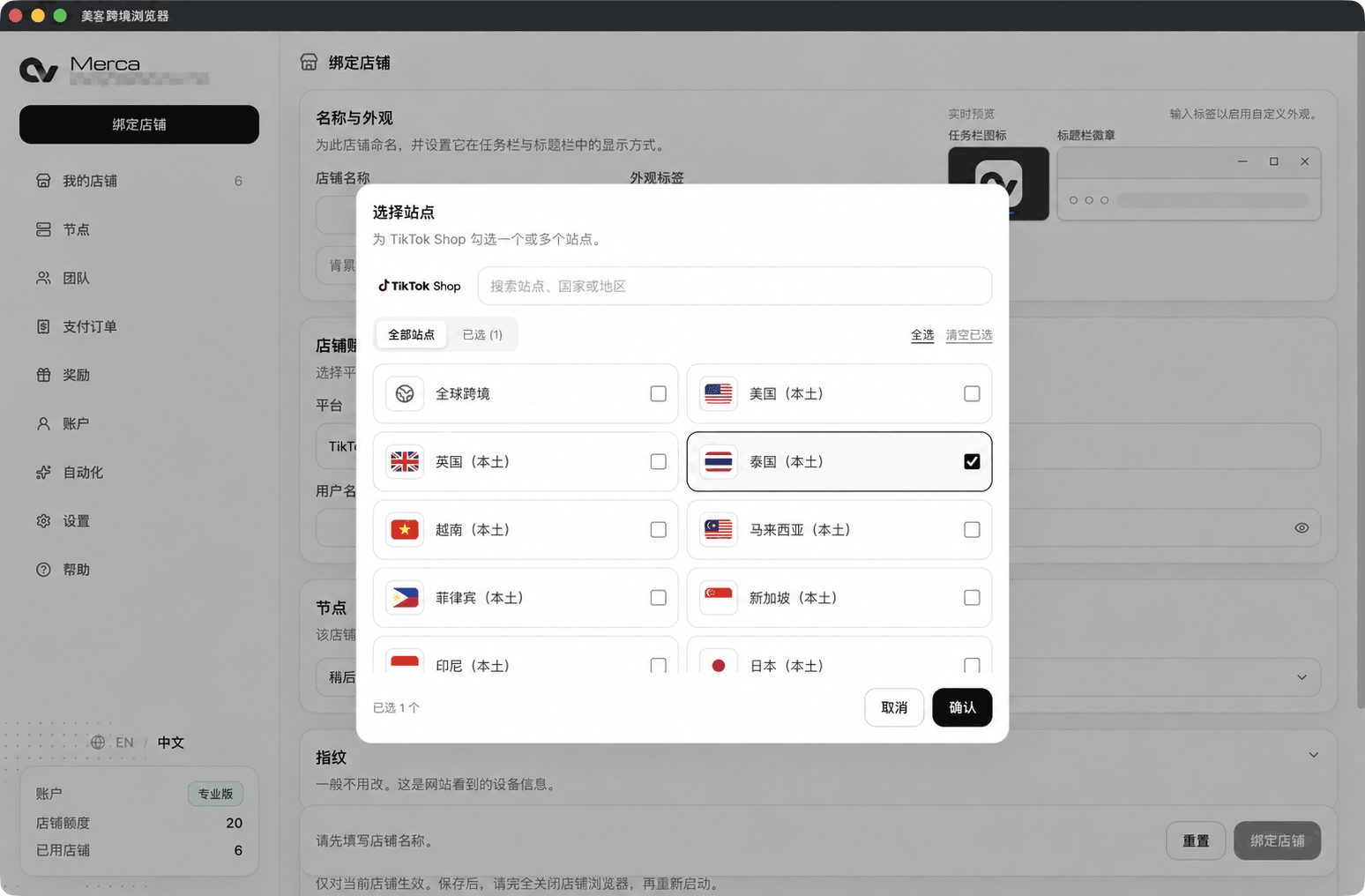Click the 确认 confirm button
Screen dimensions: 1365x896
962,707
